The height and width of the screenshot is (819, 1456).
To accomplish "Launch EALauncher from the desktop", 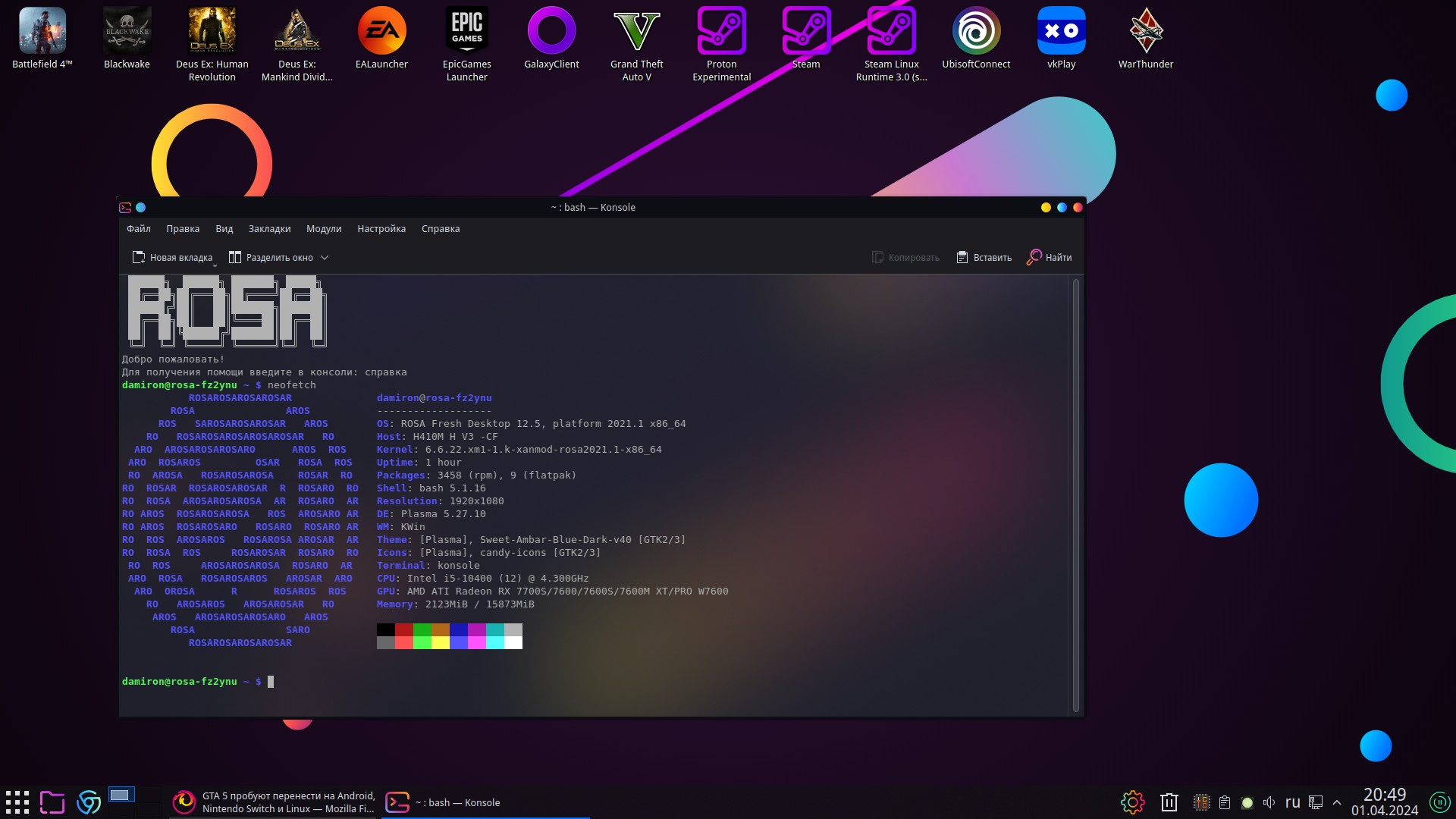I will pyautogui.click(x=382, y=38).
